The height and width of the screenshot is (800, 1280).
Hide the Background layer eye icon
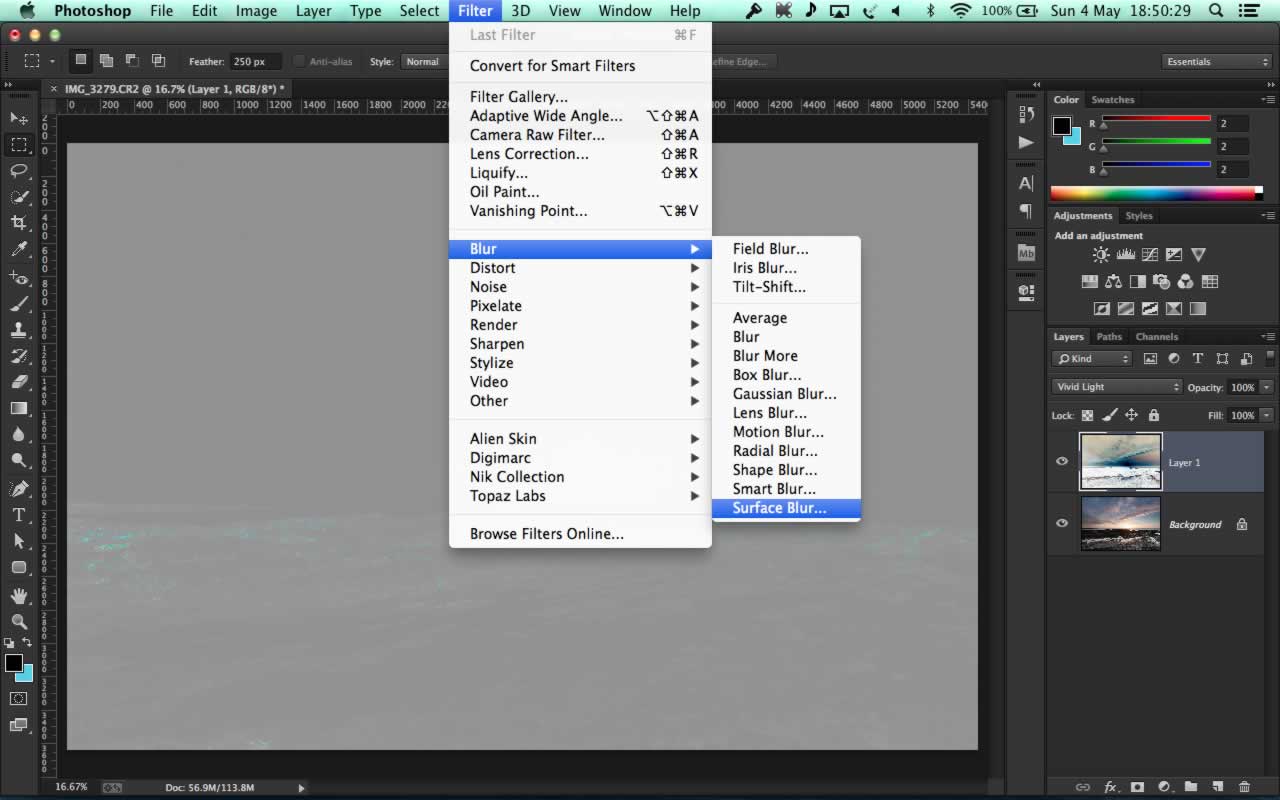[x=1062, y=523]
